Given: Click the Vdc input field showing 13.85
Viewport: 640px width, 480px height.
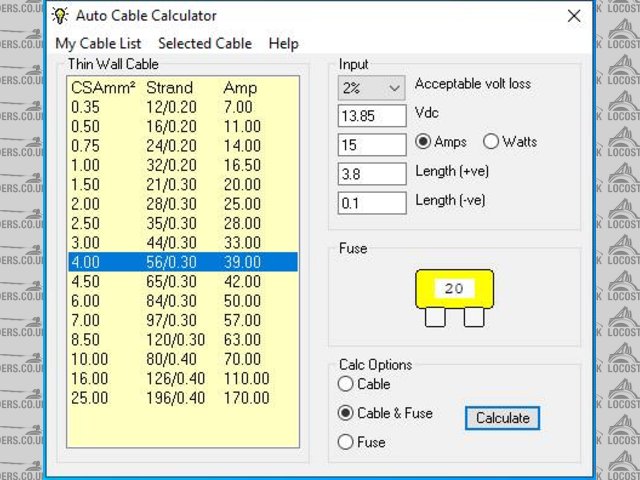Looking at the screenshot, I should point(372,116).
